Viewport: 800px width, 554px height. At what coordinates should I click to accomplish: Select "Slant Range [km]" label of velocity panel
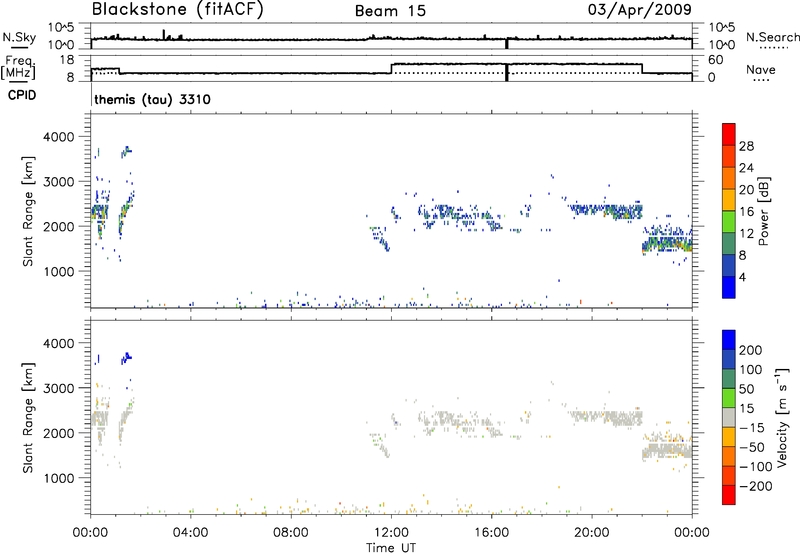(28, 418)
